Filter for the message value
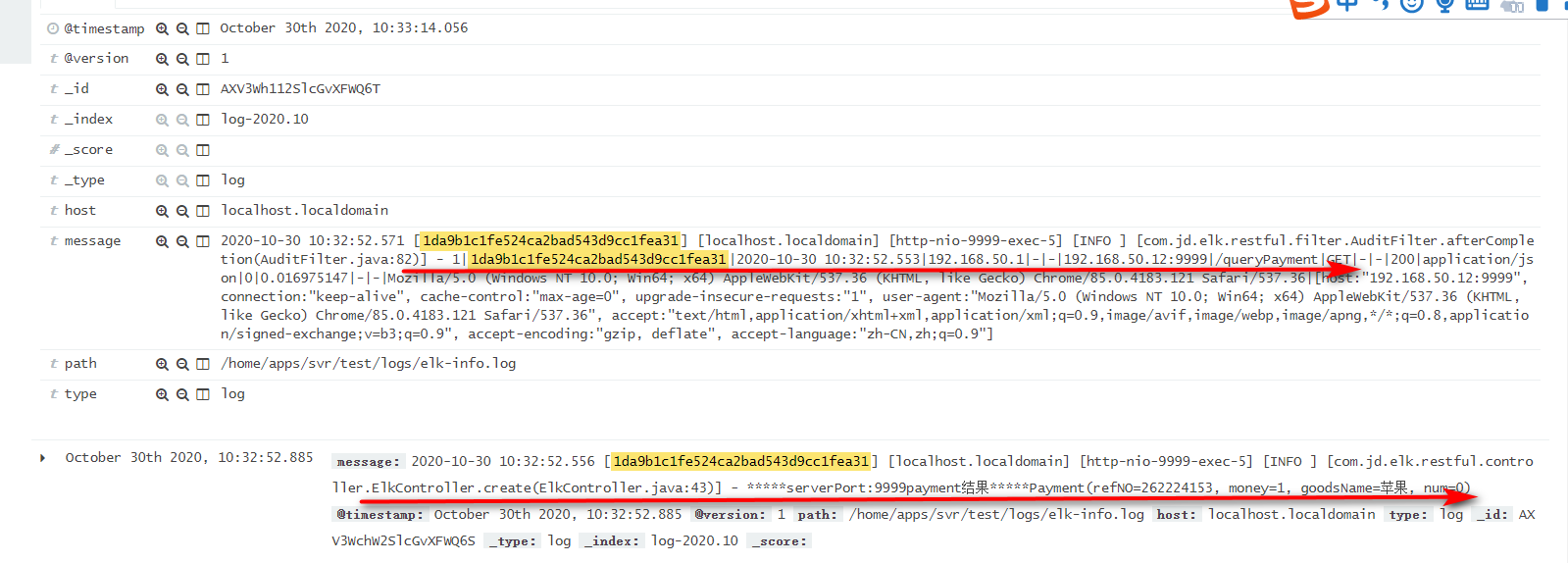 162,241
